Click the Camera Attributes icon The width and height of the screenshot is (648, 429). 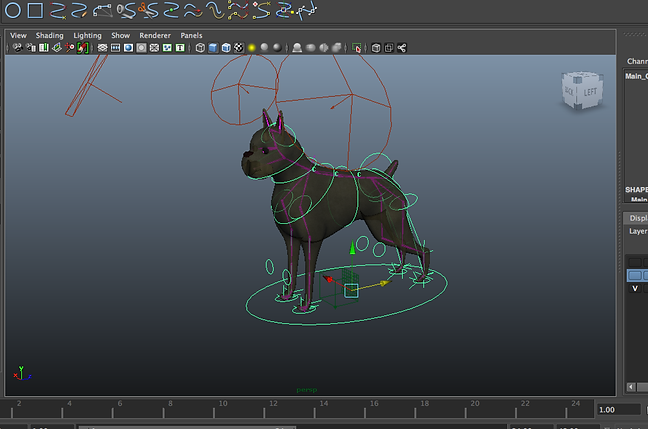coord(31,48)
